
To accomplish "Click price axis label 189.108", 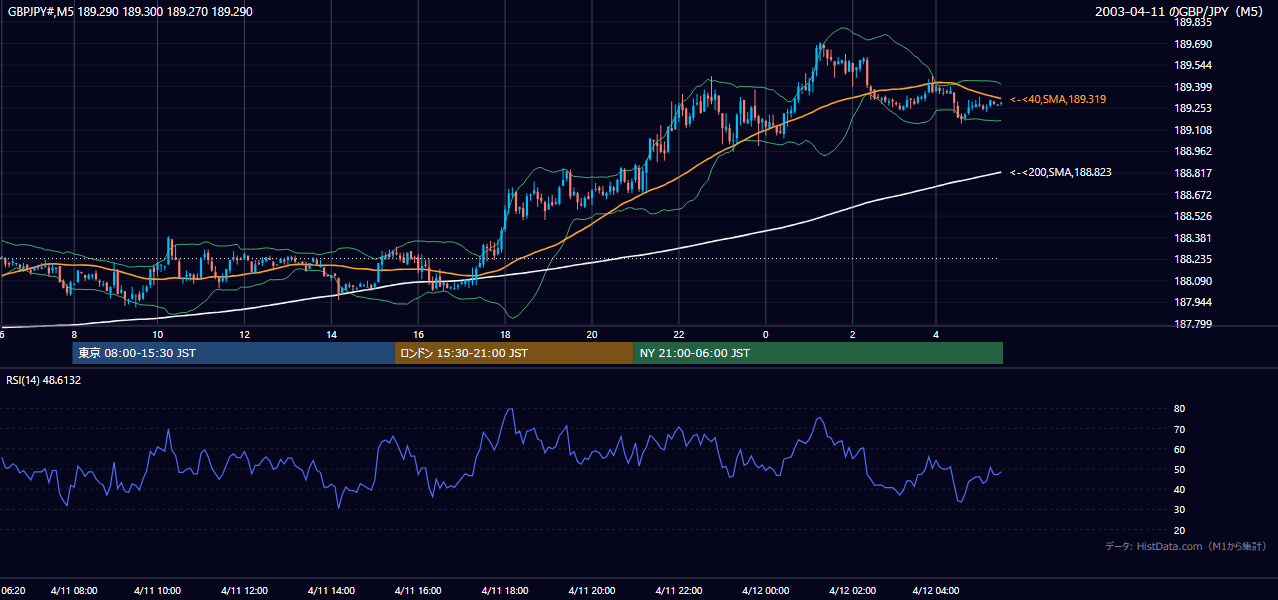I will (1193, 131).
